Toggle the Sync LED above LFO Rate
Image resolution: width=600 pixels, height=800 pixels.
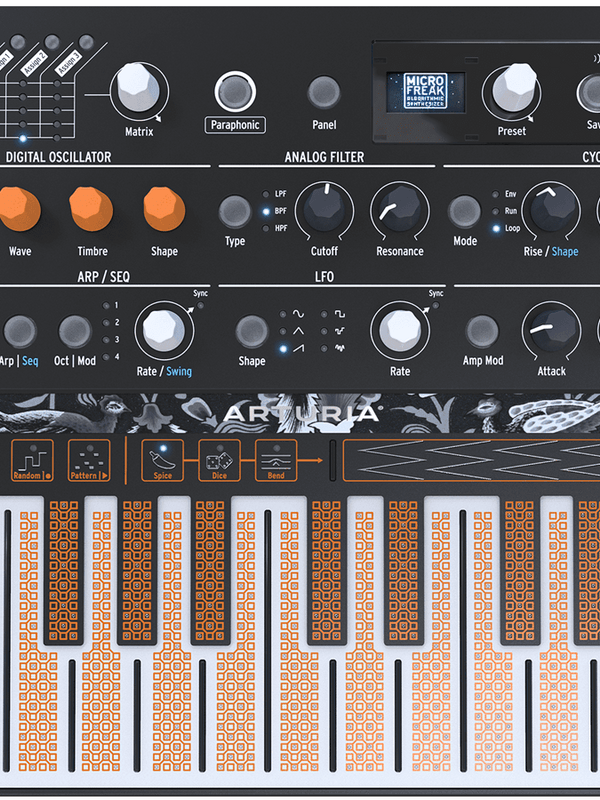(435, 306)
